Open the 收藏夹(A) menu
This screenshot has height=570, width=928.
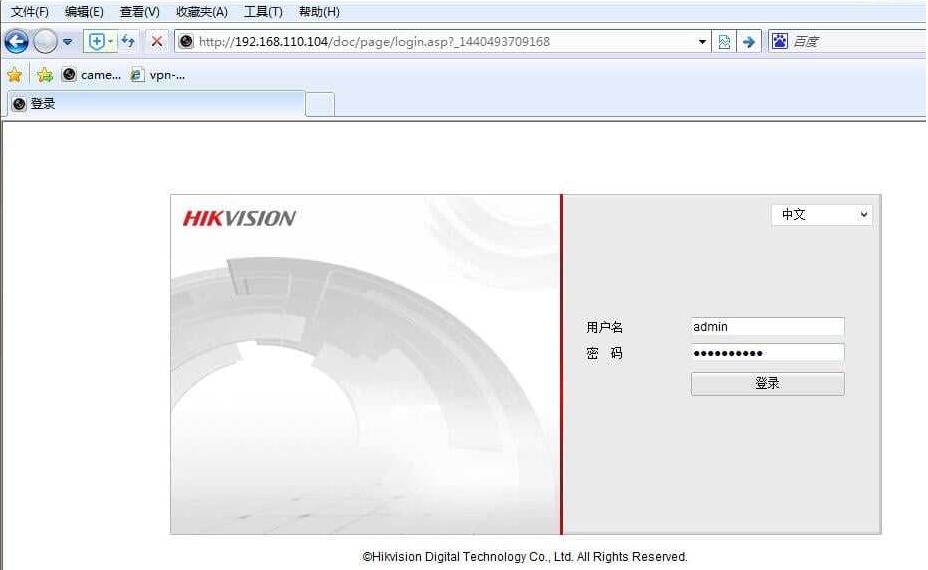[201, 12]
